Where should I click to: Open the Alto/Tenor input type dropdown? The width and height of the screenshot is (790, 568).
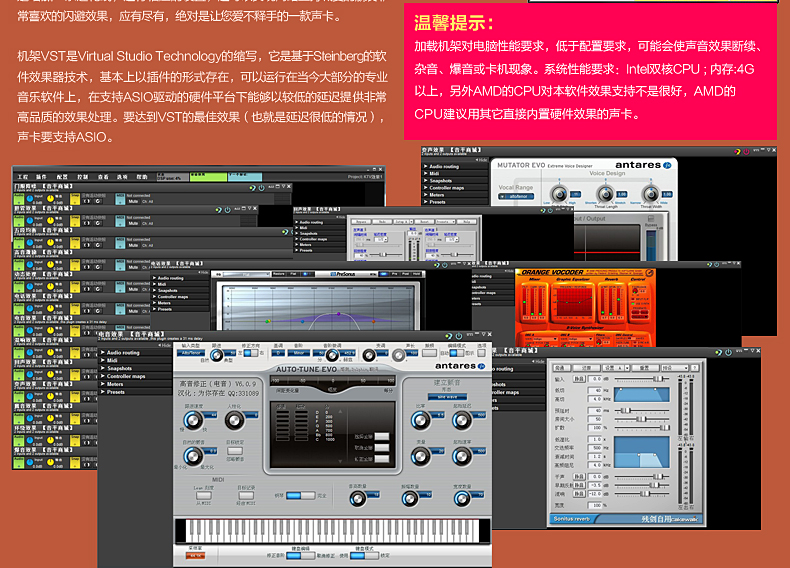tap(191, 353)
